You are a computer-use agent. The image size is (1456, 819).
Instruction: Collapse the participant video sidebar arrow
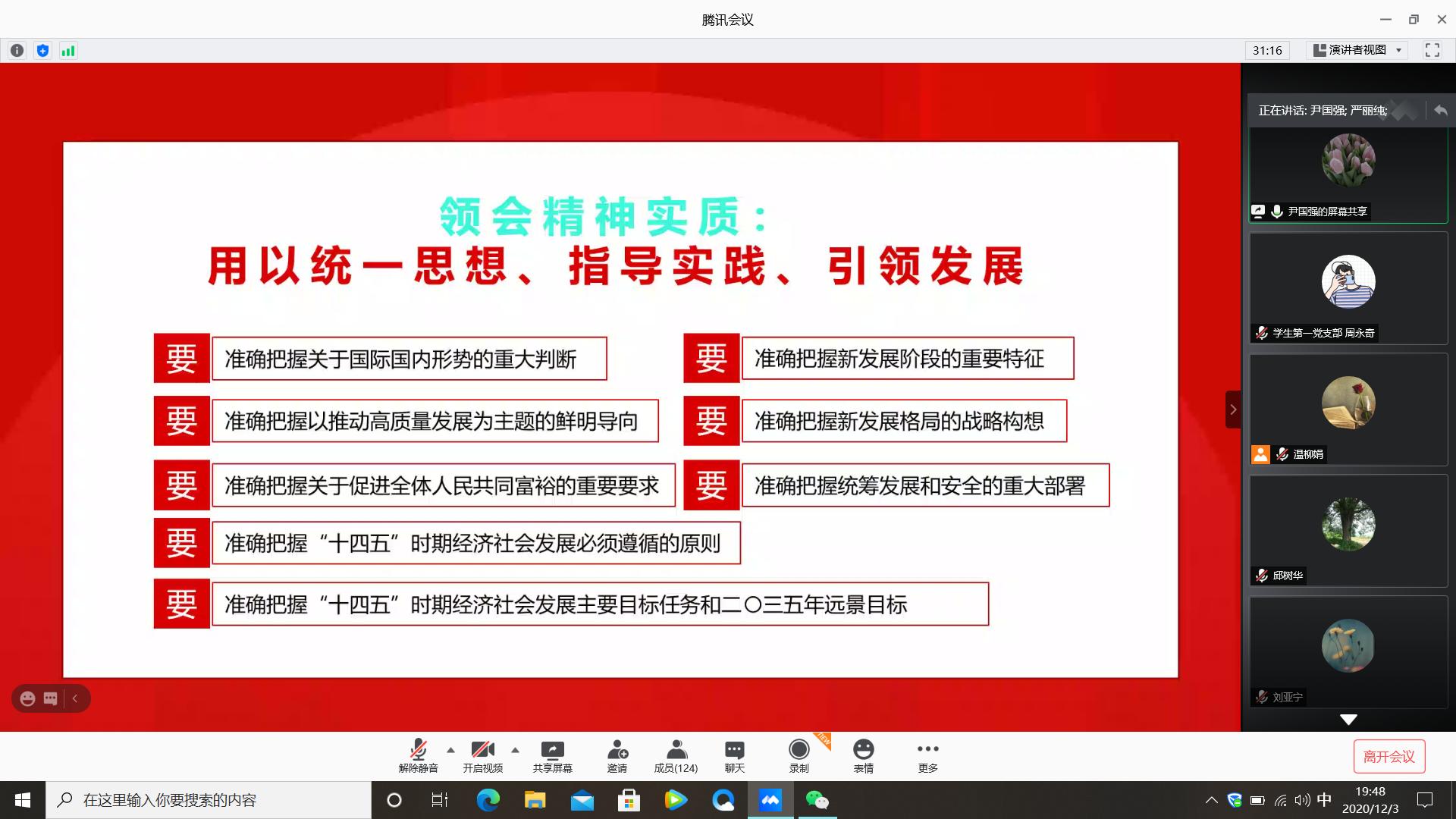tap(1233, 409)
